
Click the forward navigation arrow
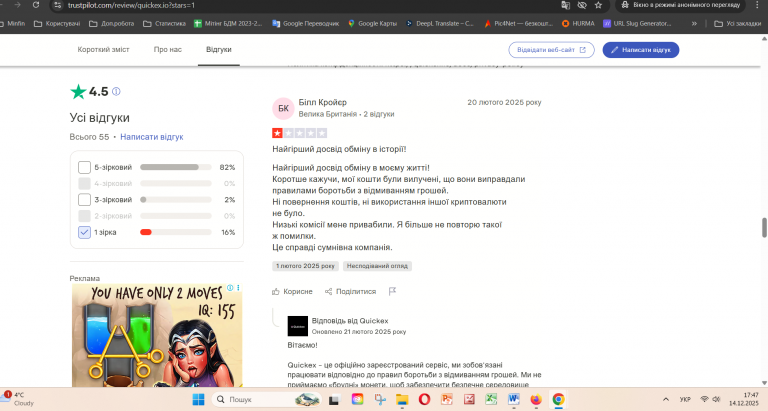[18, 5]
